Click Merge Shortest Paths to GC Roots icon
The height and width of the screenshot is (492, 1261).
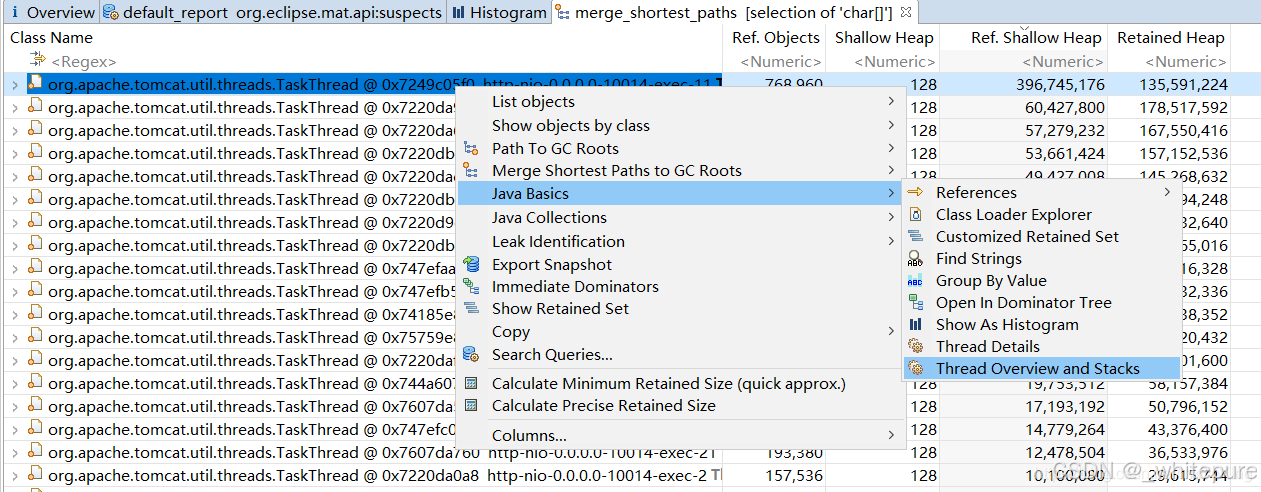pos(471,171)
